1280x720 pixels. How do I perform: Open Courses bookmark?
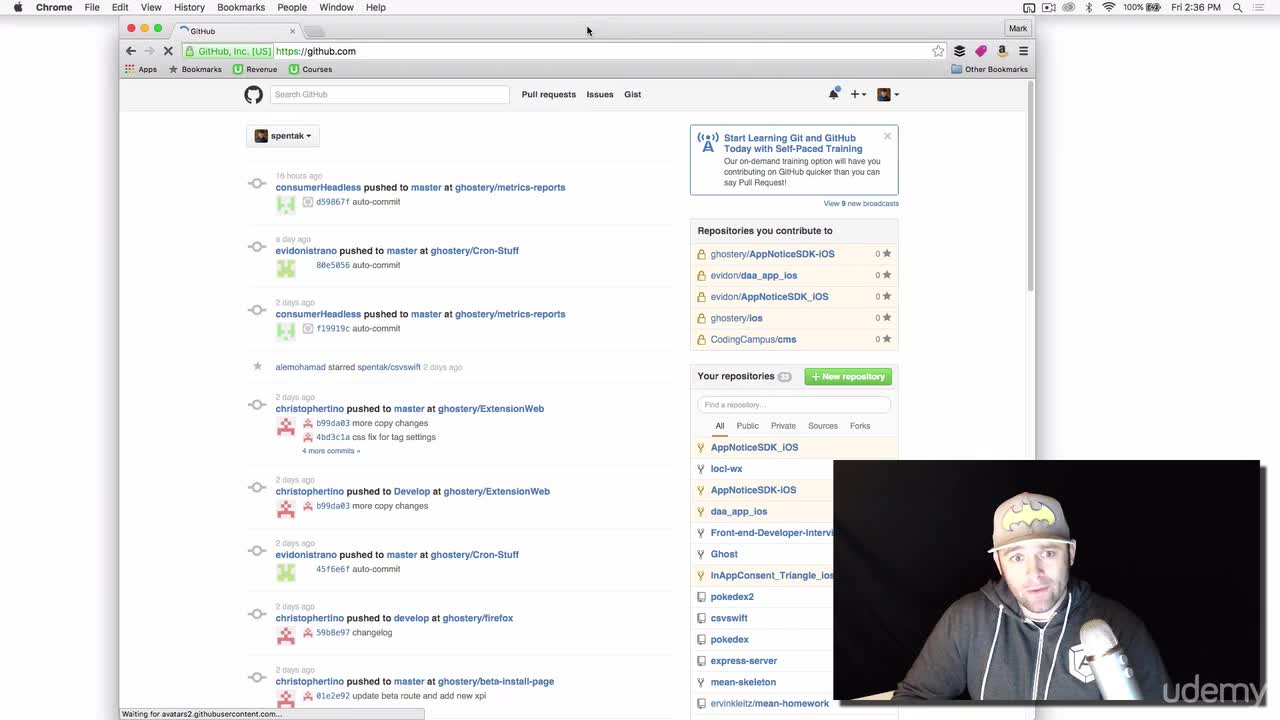[310, 69]
